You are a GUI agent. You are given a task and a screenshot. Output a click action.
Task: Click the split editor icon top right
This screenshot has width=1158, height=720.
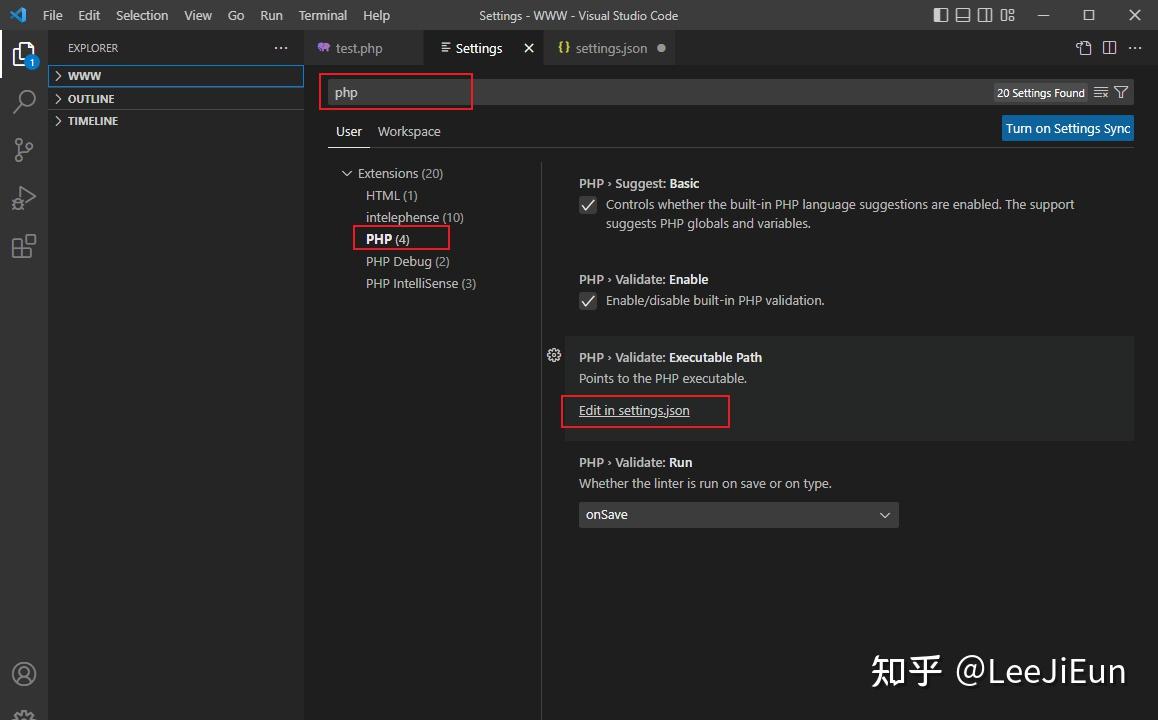tap(1110, 47)
